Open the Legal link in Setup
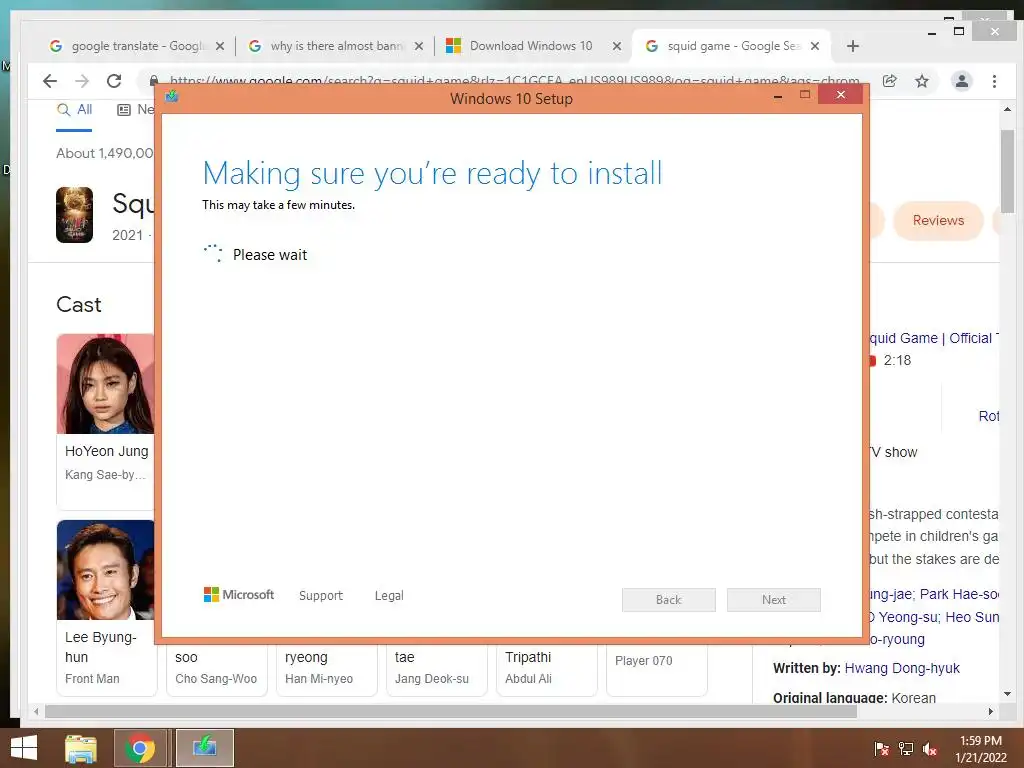The height and width of the screenshot is (768, 1024). [389, 596]
